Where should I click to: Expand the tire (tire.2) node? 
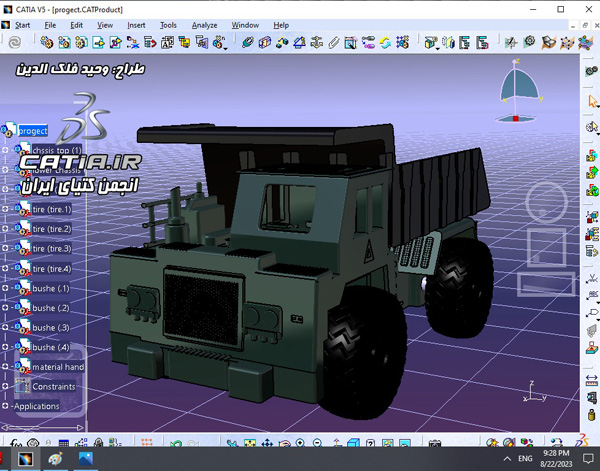[x=5, y=228]
